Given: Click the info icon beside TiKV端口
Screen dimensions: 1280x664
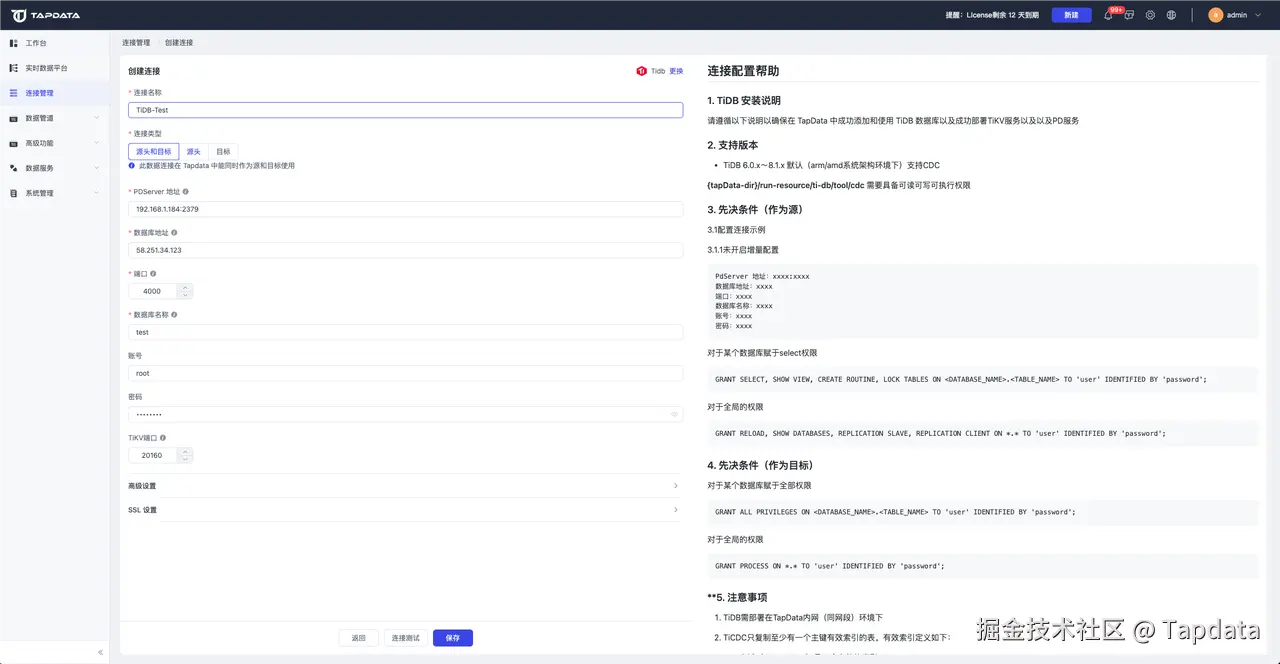Looking at the screenshot, I should pos(163,438).
